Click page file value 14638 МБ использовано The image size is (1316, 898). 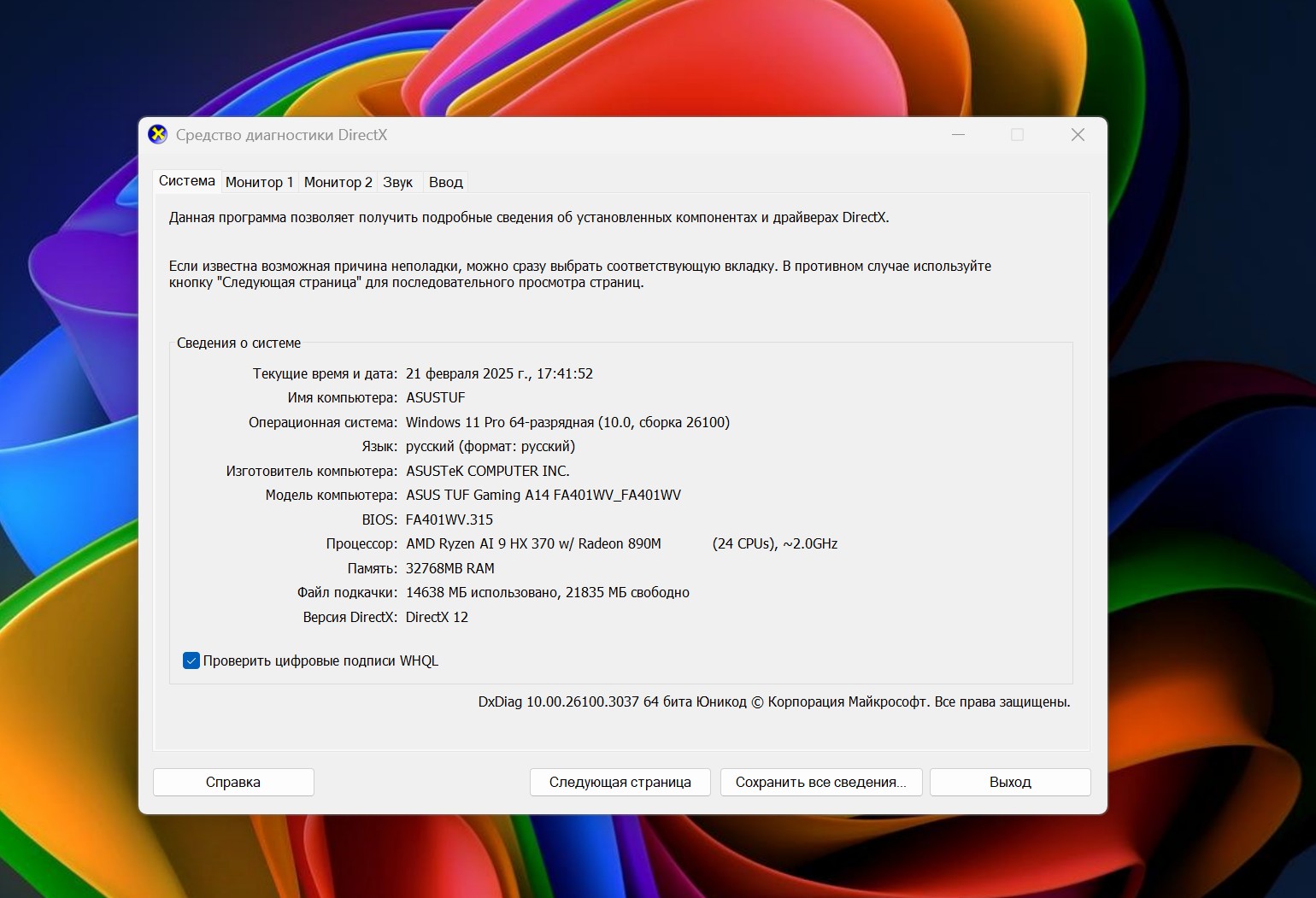tap(548, 593)
